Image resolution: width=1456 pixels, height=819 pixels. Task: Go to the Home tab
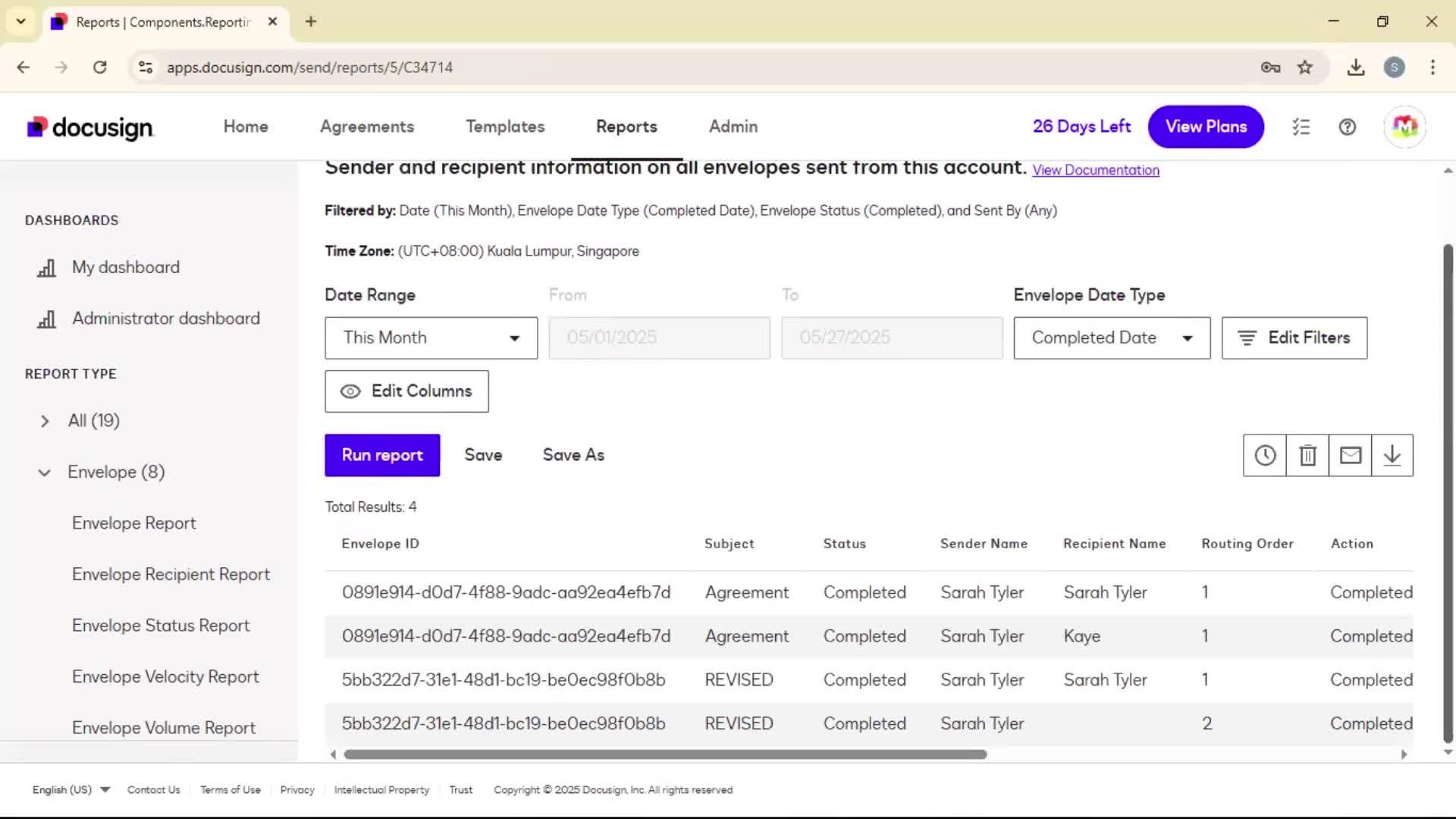tap(246, 127)
